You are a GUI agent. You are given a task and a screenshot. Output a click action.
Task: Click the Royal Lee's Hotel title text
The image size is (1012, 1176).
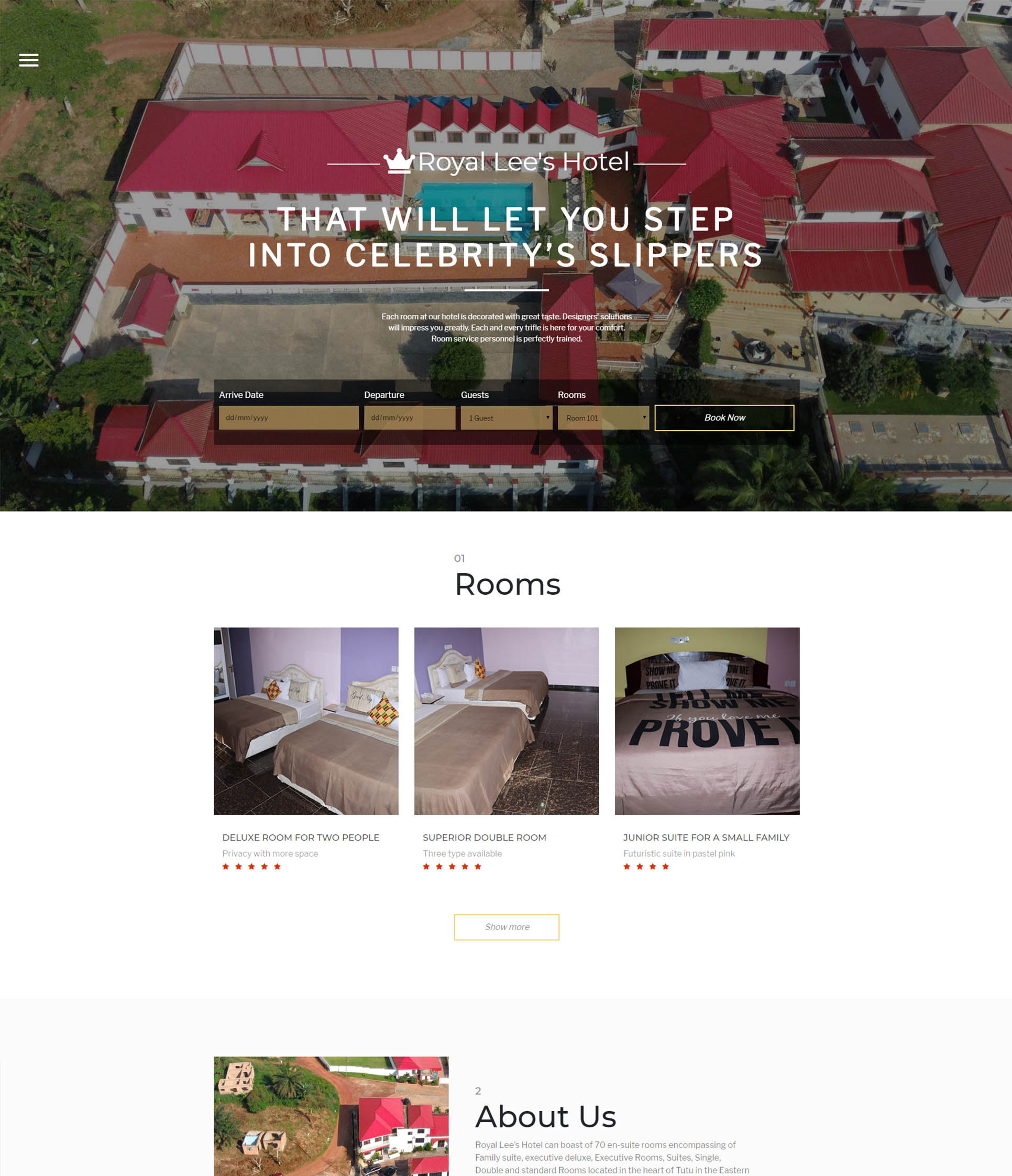(x=524, y=162)
